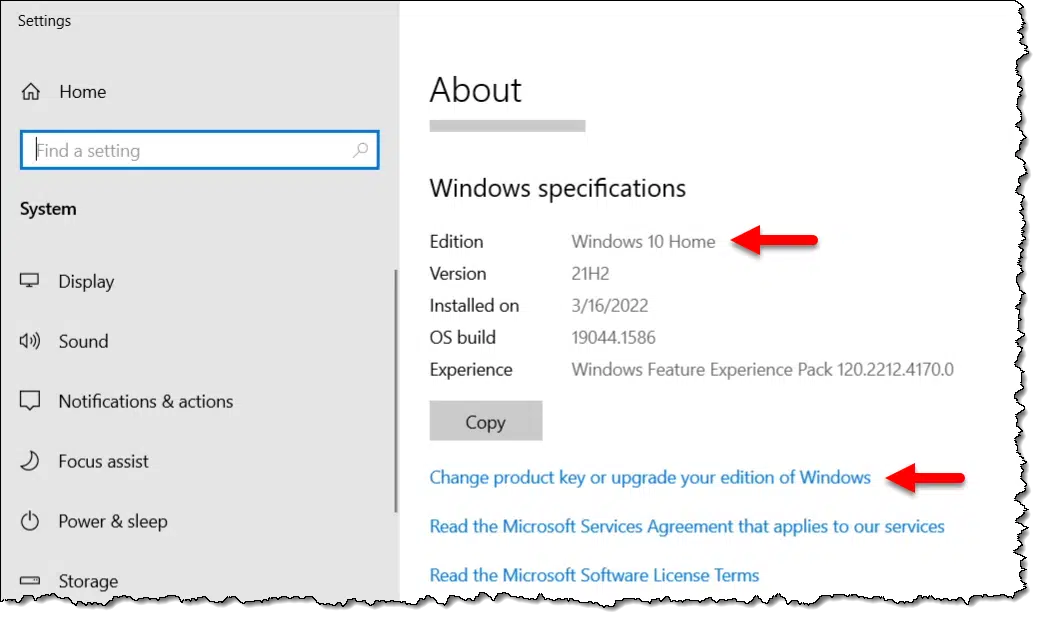The image size is (1041, 619).
Task: Click the Windows Feature Experience Pack value
Action: pyautogui.click(x=762, y=369)
